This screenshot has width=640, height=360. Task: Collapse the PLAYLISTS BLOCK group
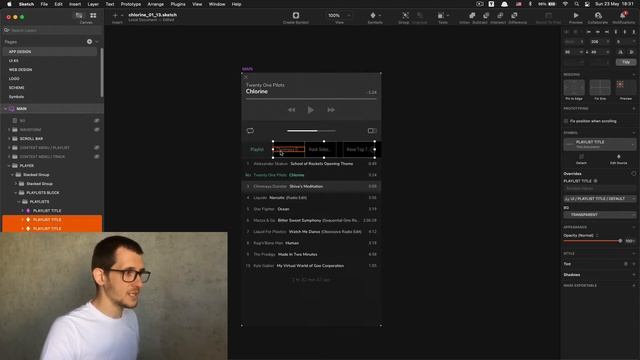(x=16, y=193)
